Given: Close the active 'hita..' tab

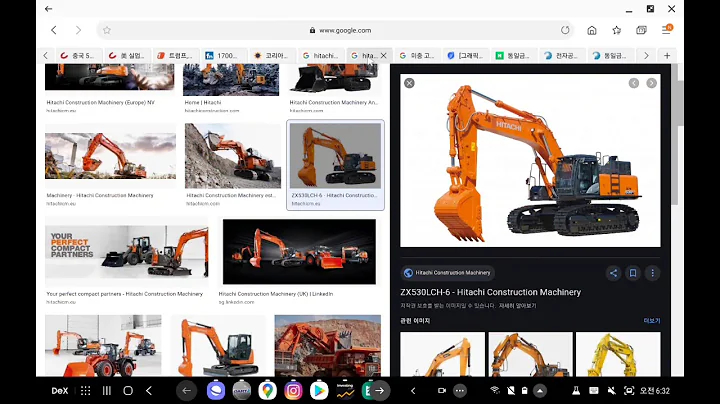Looking at the screenshot, I should tap(383, 56).
